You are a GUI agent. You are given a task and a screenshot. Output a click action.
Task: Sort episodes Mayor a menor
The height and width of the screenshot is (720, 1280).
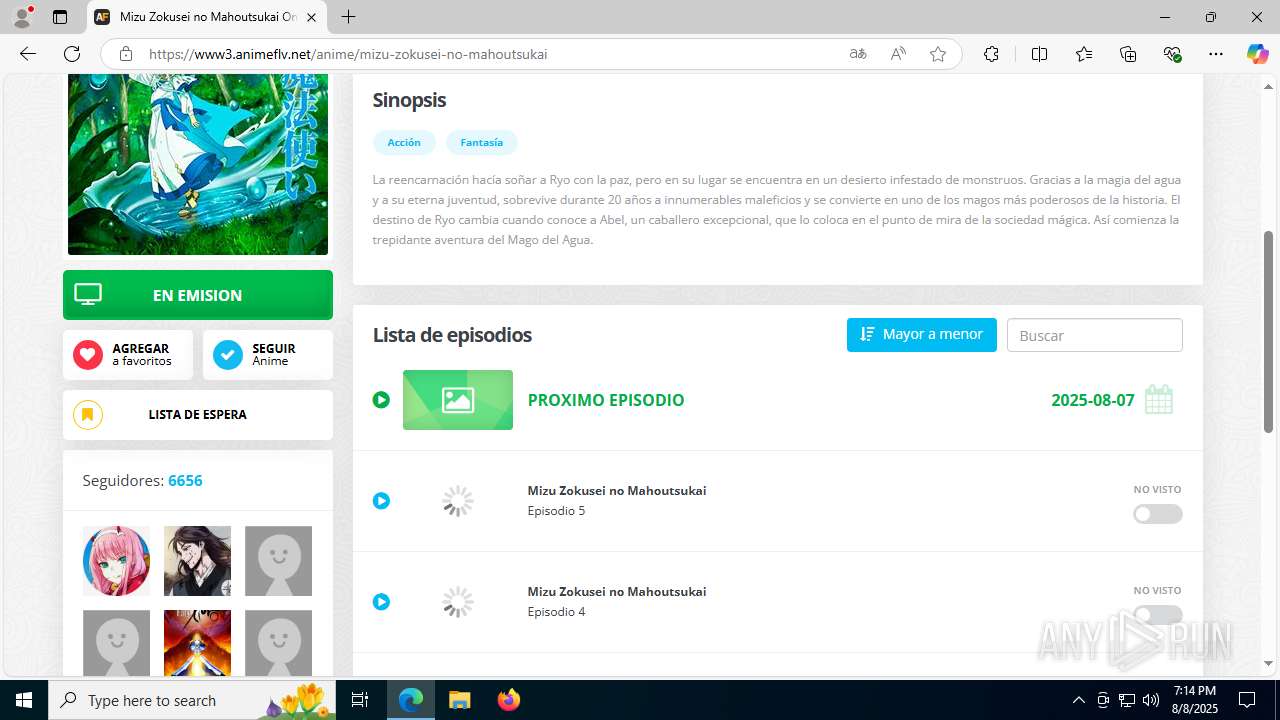[x=922, y=335]
